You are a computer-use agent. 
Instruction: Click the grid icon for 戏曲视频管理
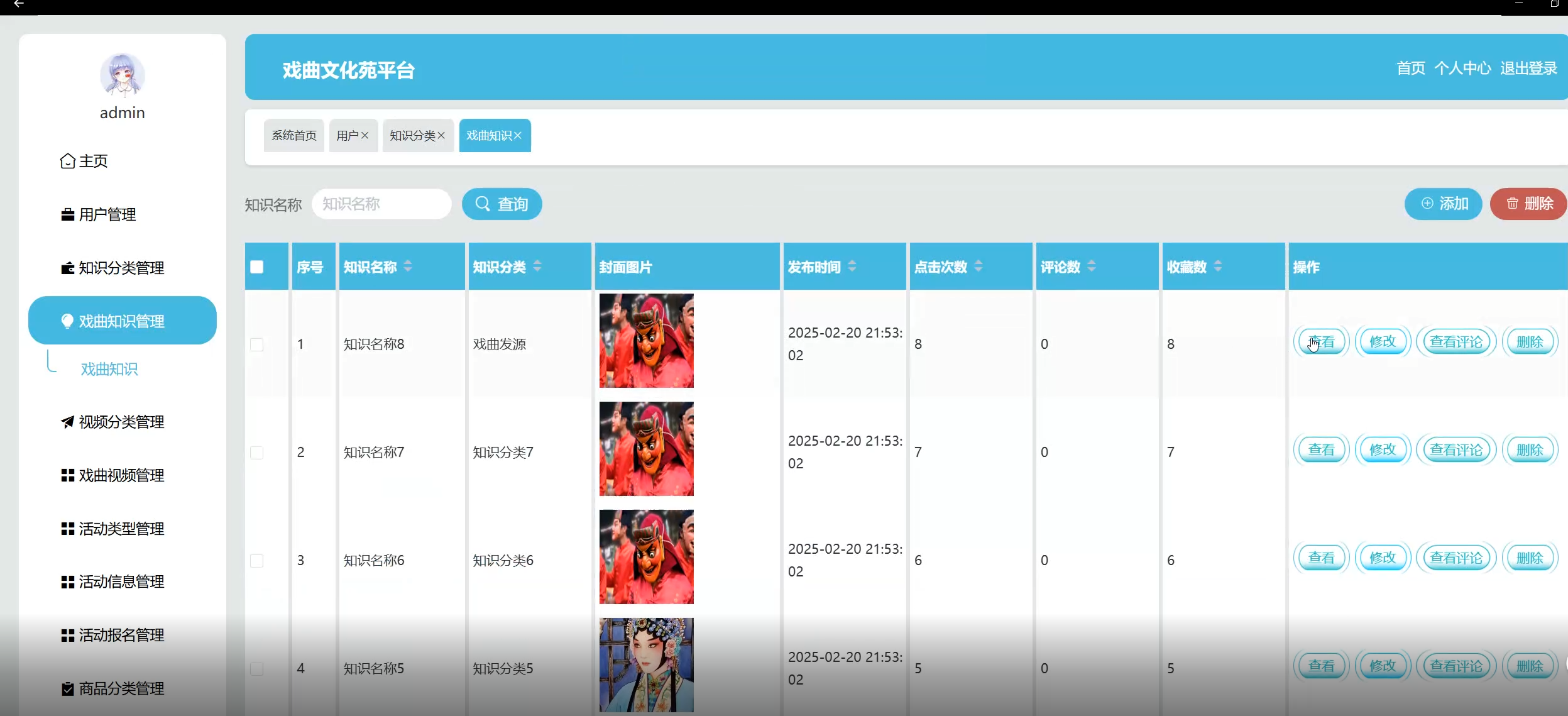click(x=67, y=475)
